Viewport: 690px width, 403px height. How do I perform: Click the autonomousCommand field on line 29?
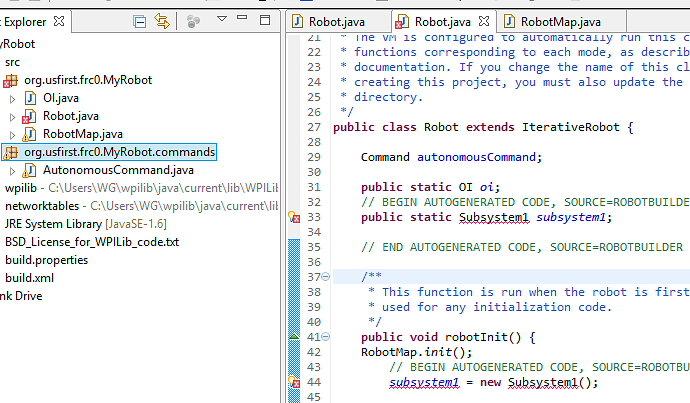click(476, 157)
